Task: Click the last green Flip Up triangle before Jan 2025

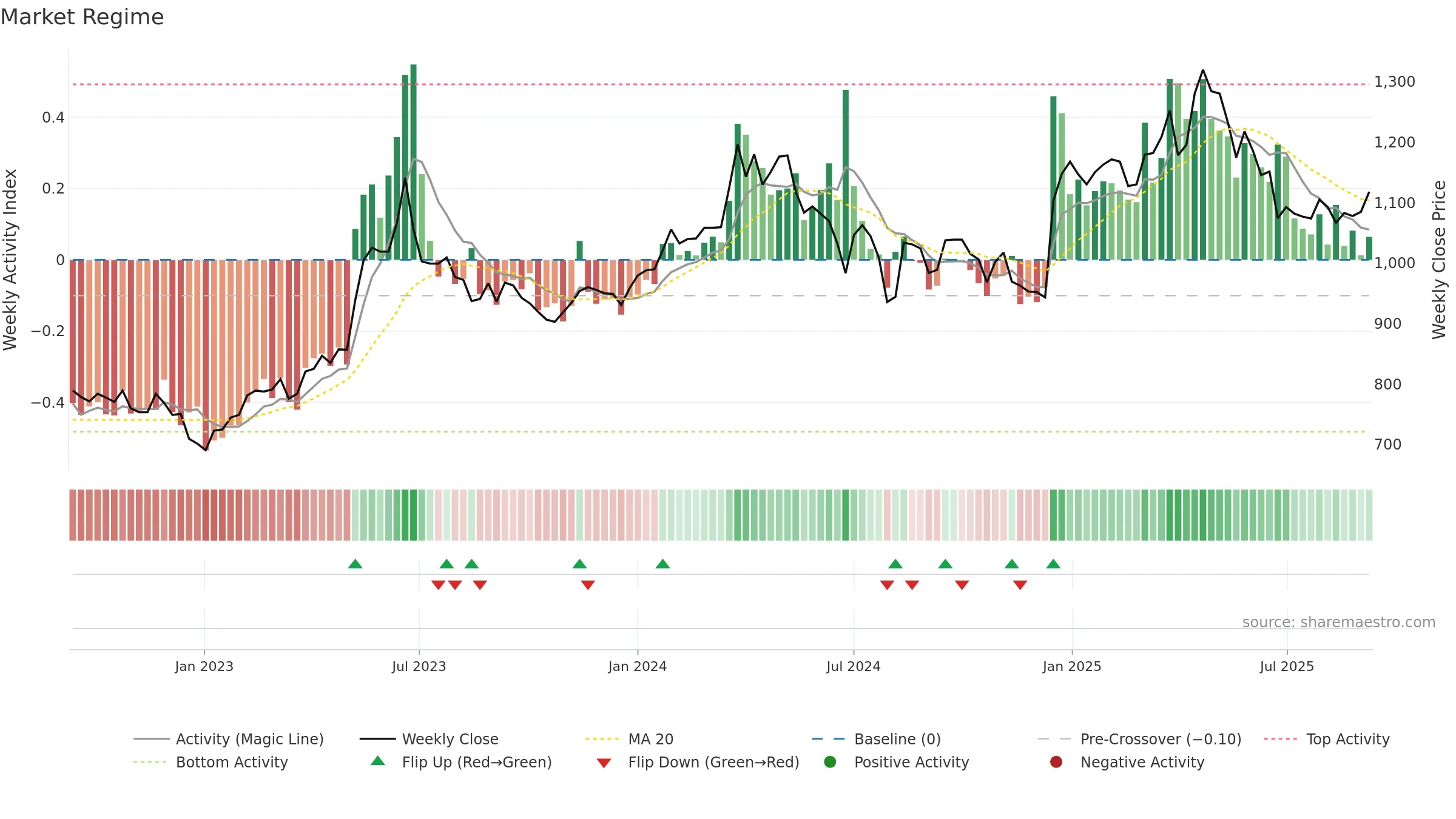Action: (x=1053, y=564)
